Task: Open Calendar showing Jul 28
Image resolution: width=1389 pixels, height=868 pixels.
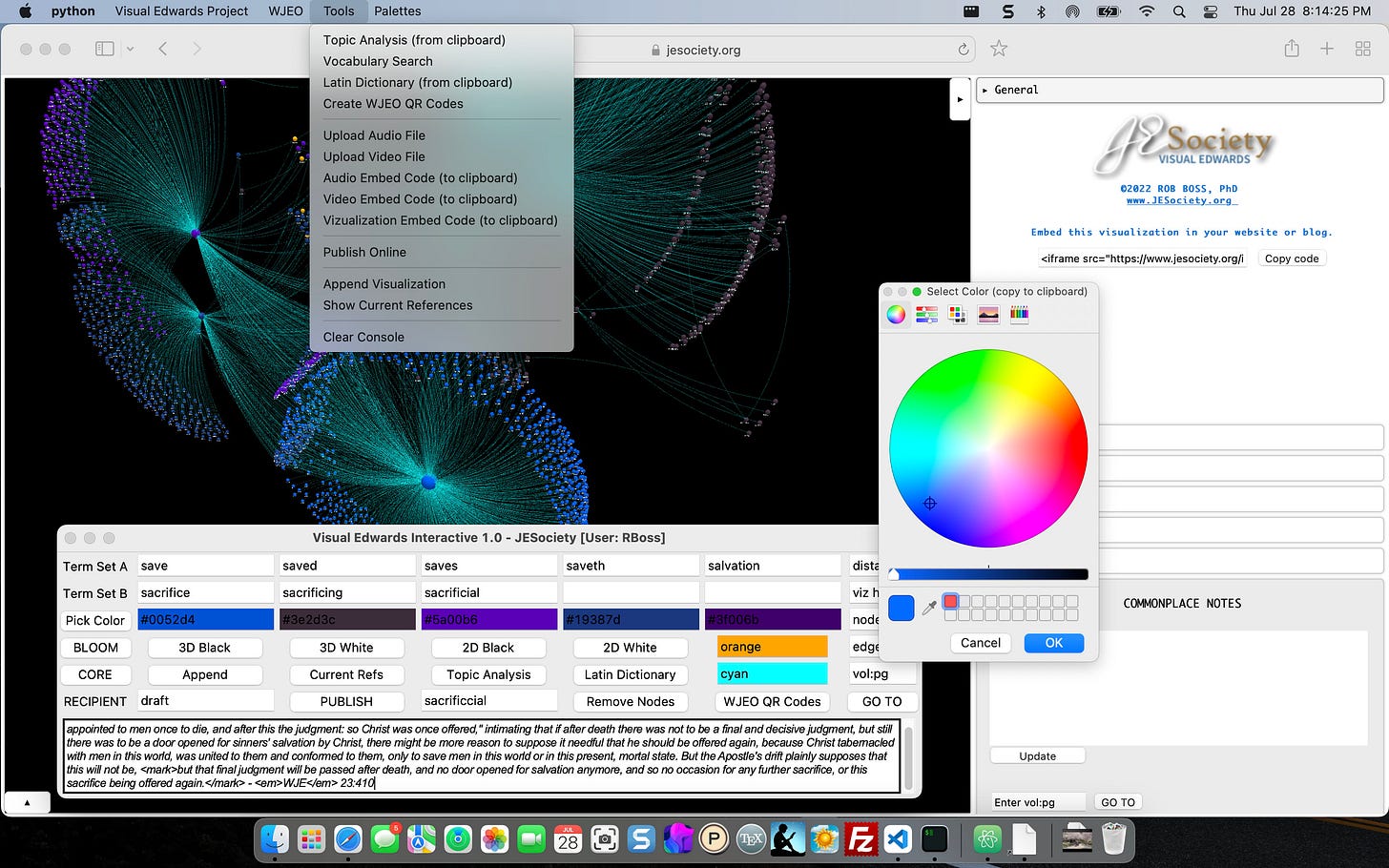Action: 568,839
